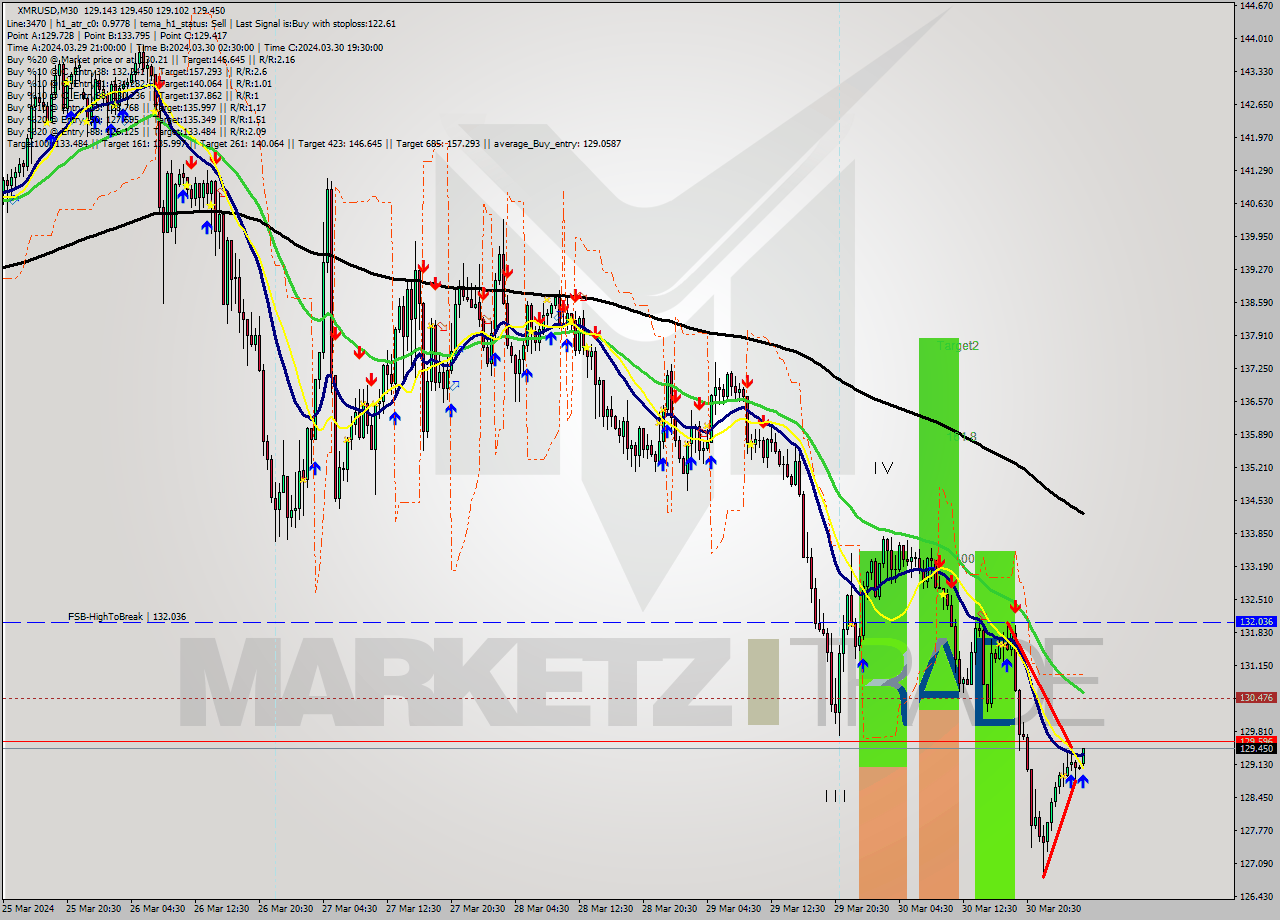Click the 140.630 price axis label
This screenshot has height=920, width=1280.
pyautogui.click(x=1256, y=203)
